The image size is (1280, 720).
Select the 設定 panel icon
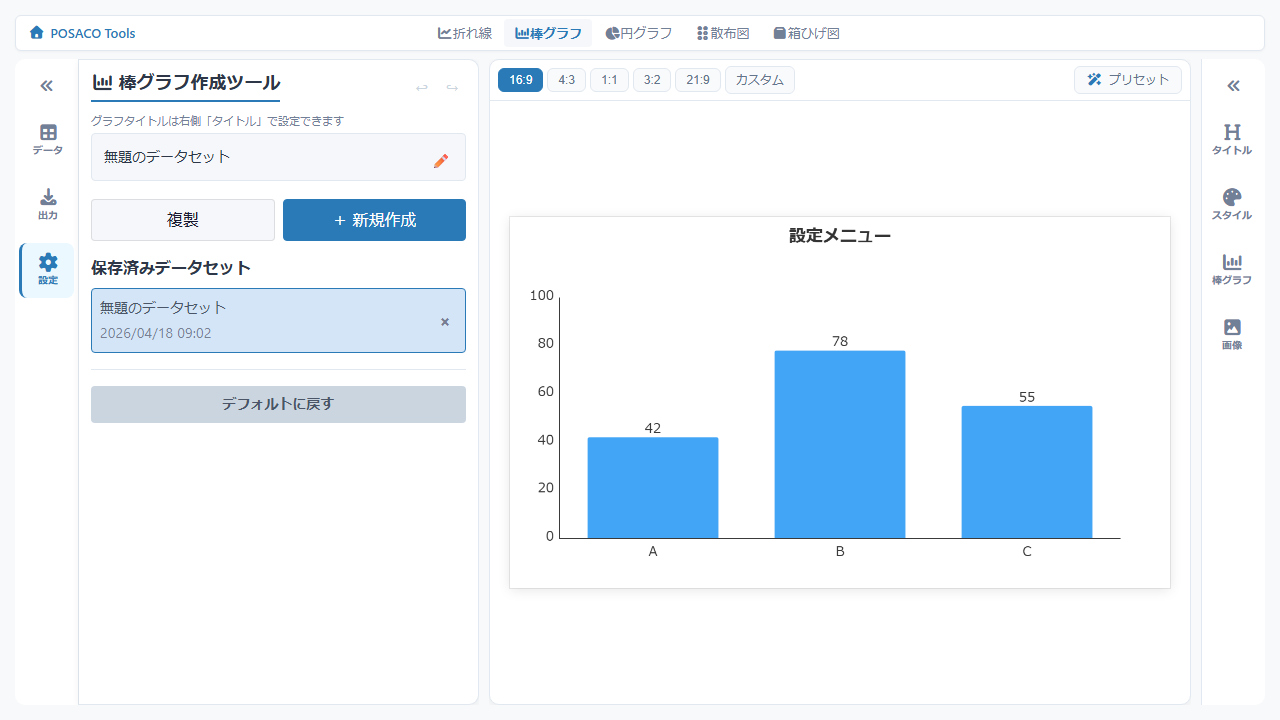click(x=46, y=270)
